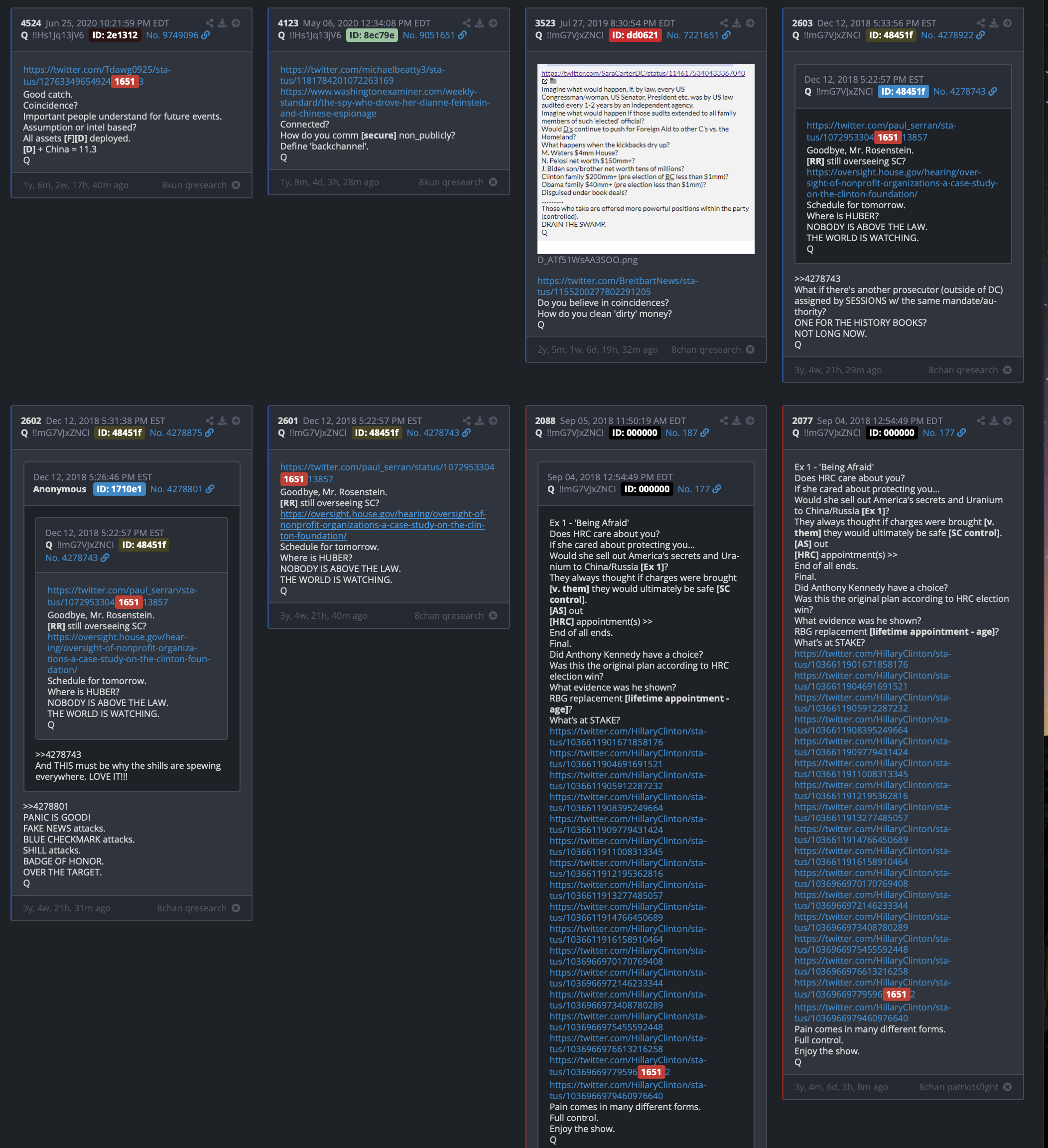Click the blue ID: 1710e1 badge
The image size is (1048, 1148).
(119, 489)
